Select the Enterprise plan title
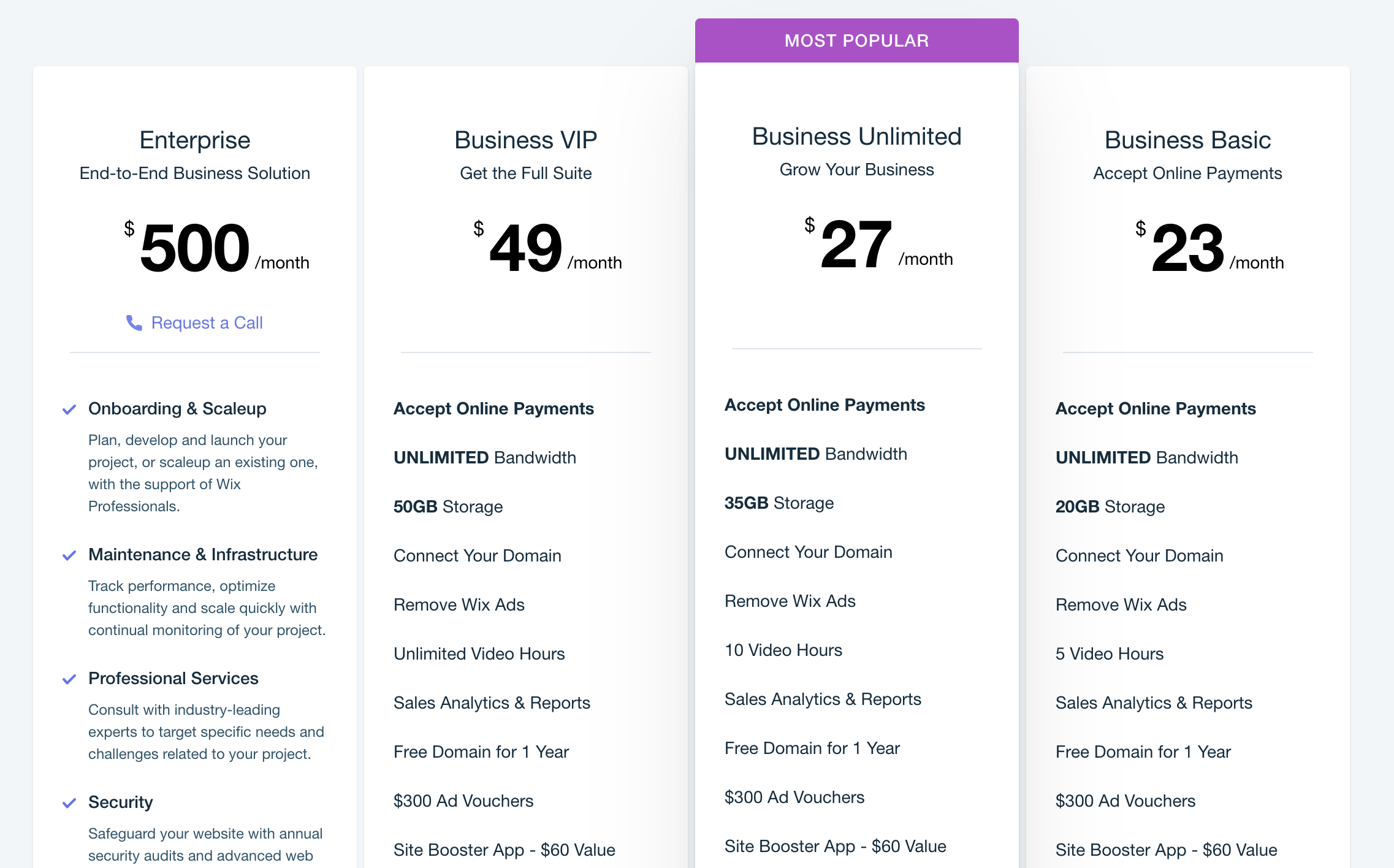This screenshot has height=868, width=1394. (195, 140)
